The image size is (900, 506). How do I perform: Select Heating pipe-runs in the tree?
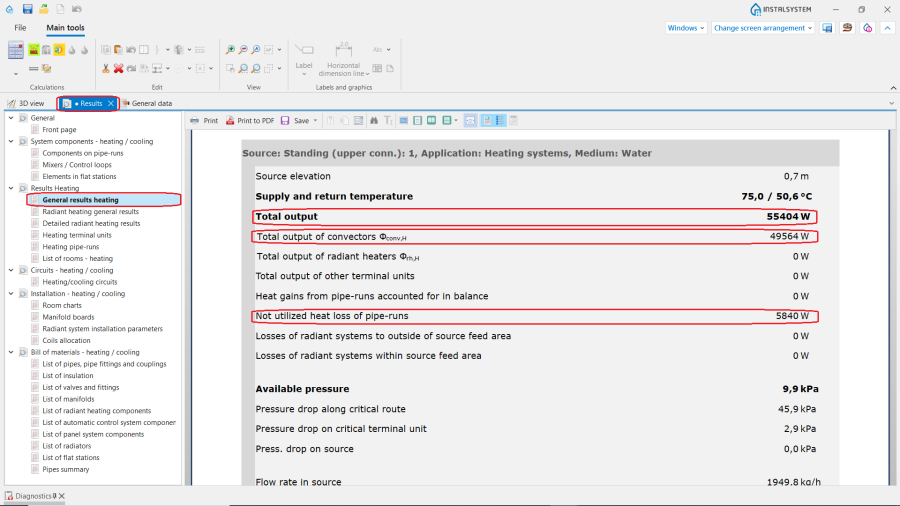[x=71, y=247]
